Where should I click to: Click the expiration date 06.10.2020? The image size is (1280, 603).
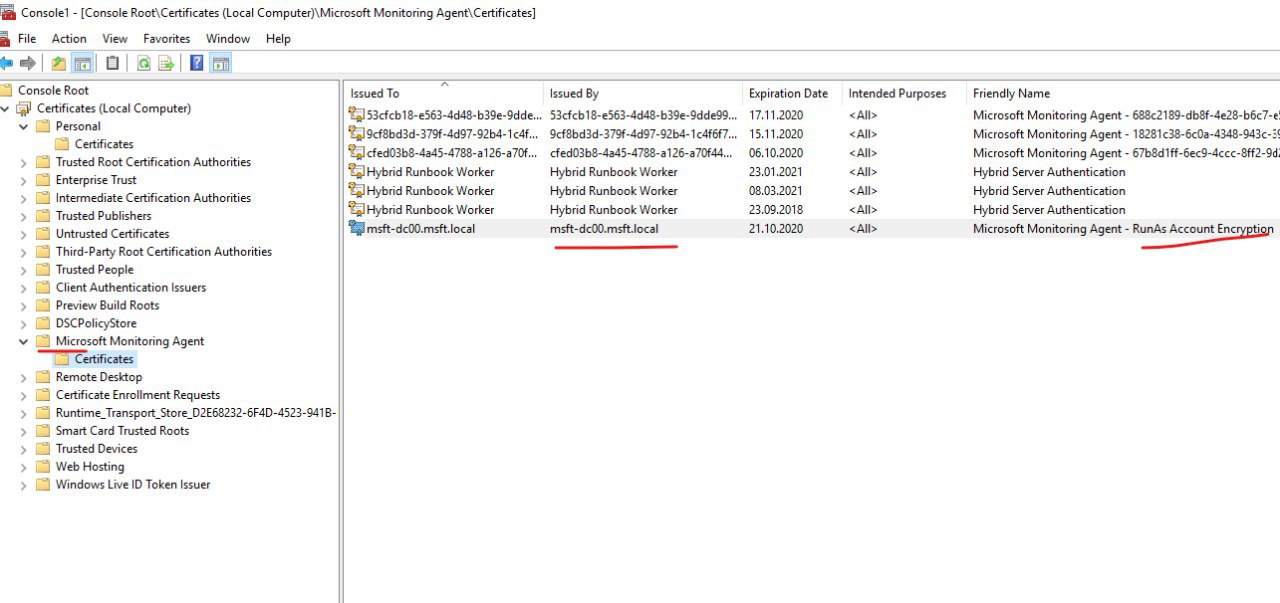click(x=776, y=153)
